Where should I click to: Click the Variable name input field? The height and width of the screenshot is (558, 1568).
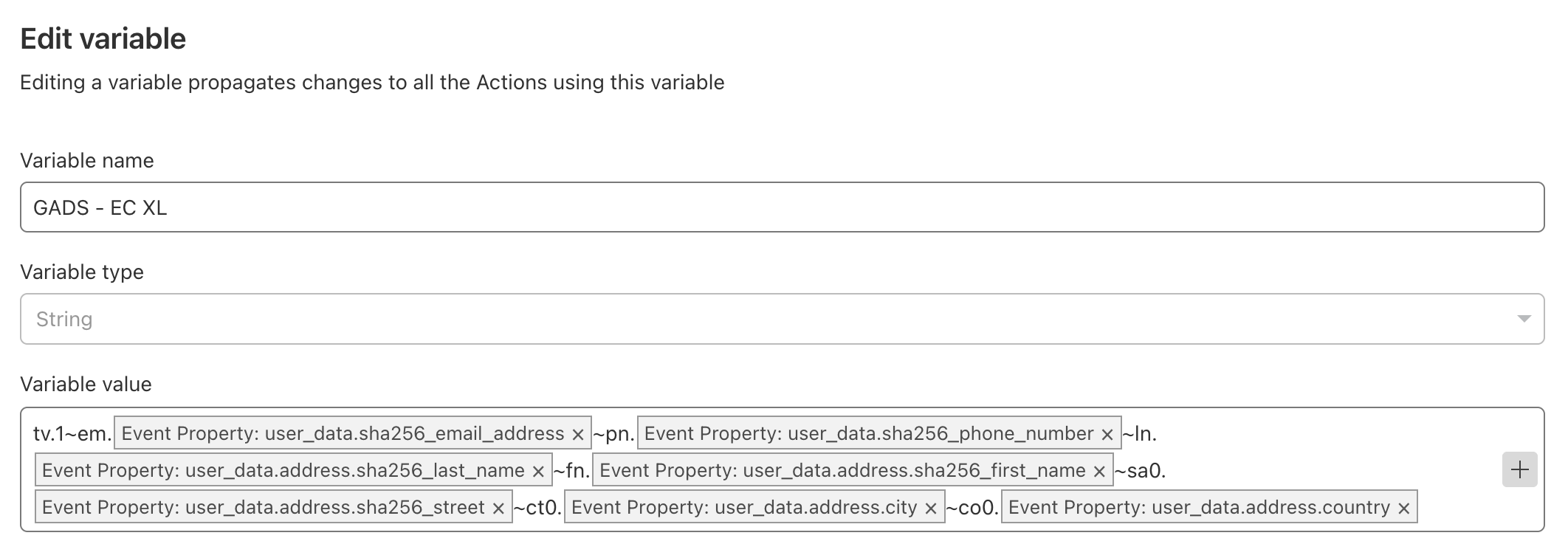(782, 207)
